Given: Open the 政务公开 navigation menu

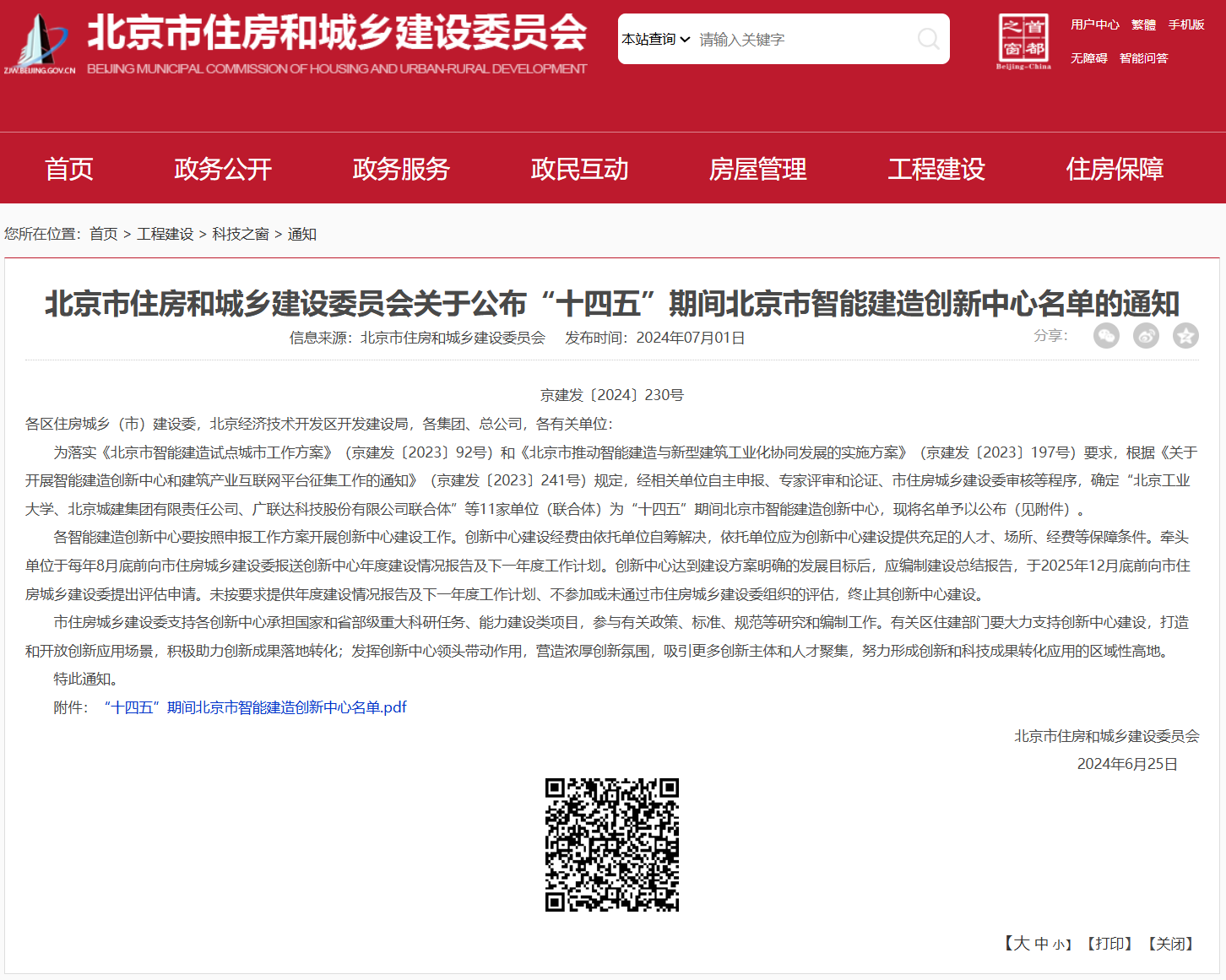Looking at the screenshot, I should (223, 169).
